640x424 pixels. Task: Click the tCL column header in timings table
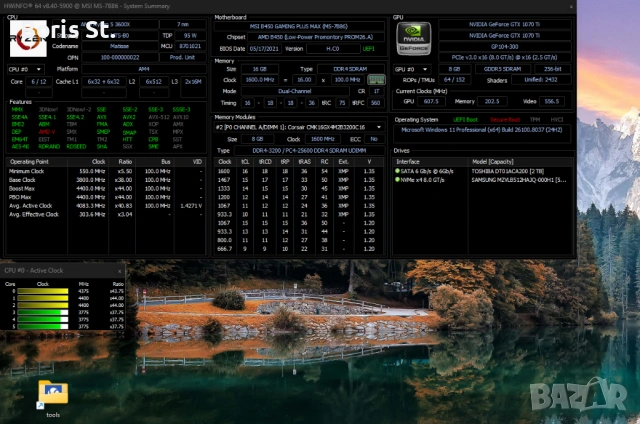245,162
